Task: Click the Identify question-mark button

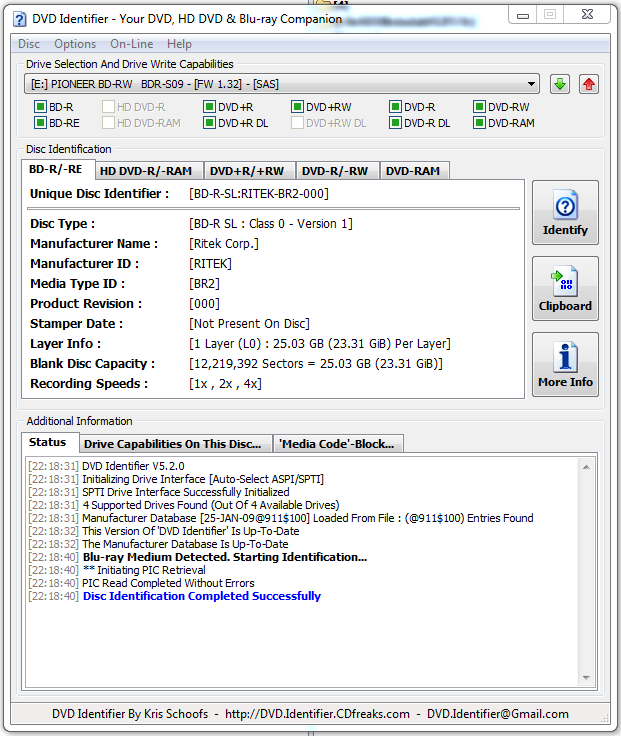Action: pos(565,213)
